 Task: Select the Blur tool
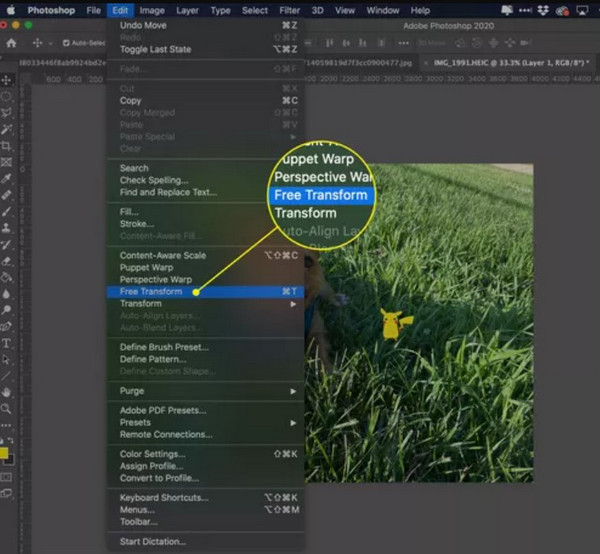coord(6,294)
